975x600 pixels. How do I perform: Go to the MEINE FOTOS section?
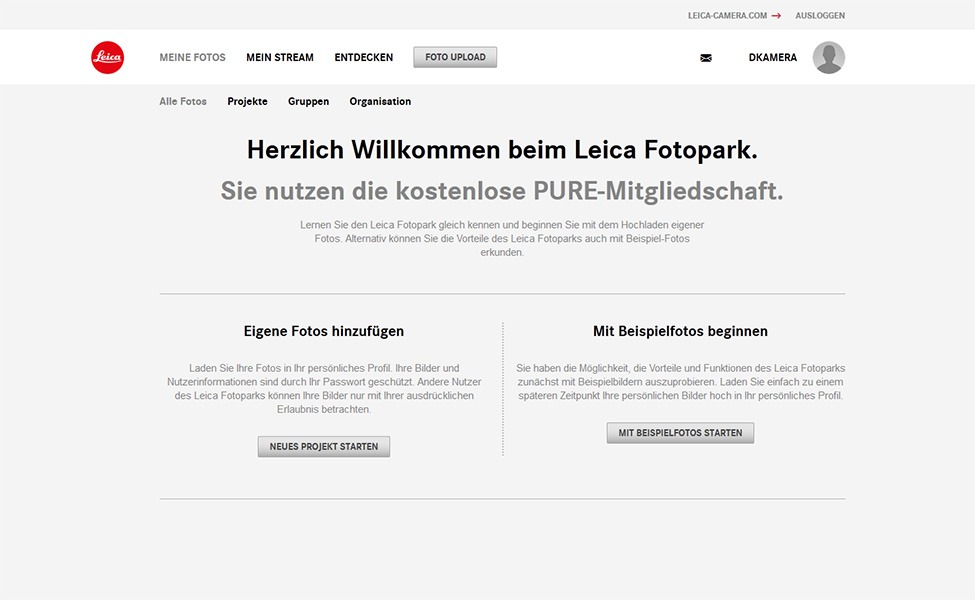(x=192, y=58)
